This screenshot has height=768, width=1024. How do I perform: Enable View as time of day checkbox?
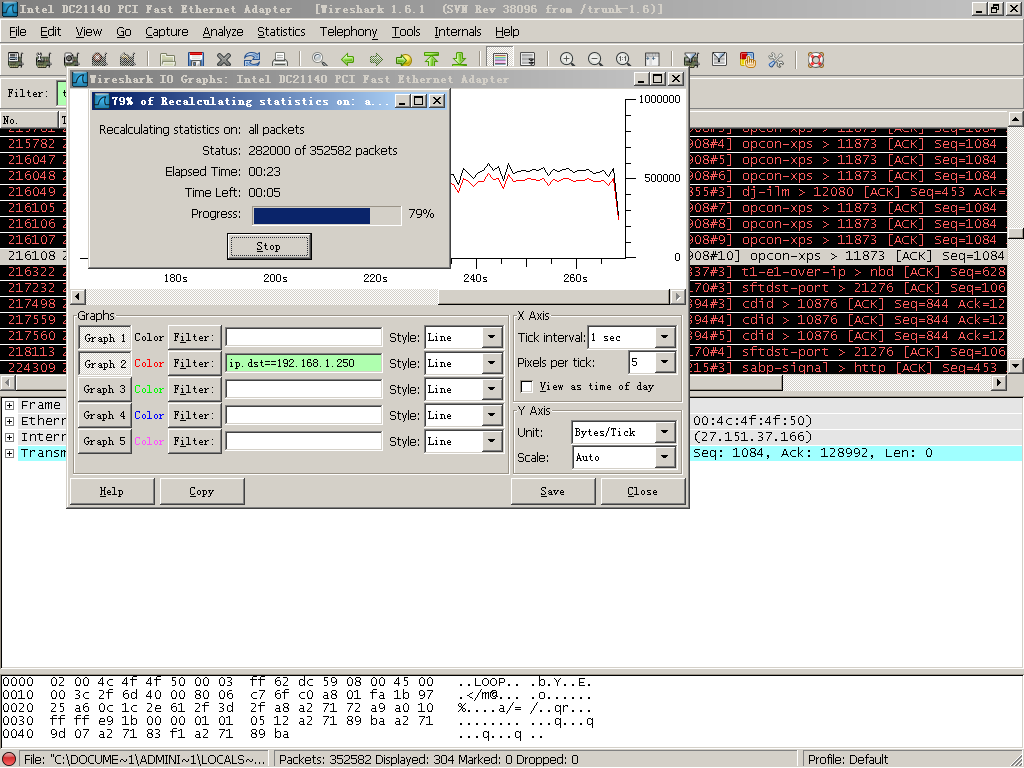click(x=527, y=387)
